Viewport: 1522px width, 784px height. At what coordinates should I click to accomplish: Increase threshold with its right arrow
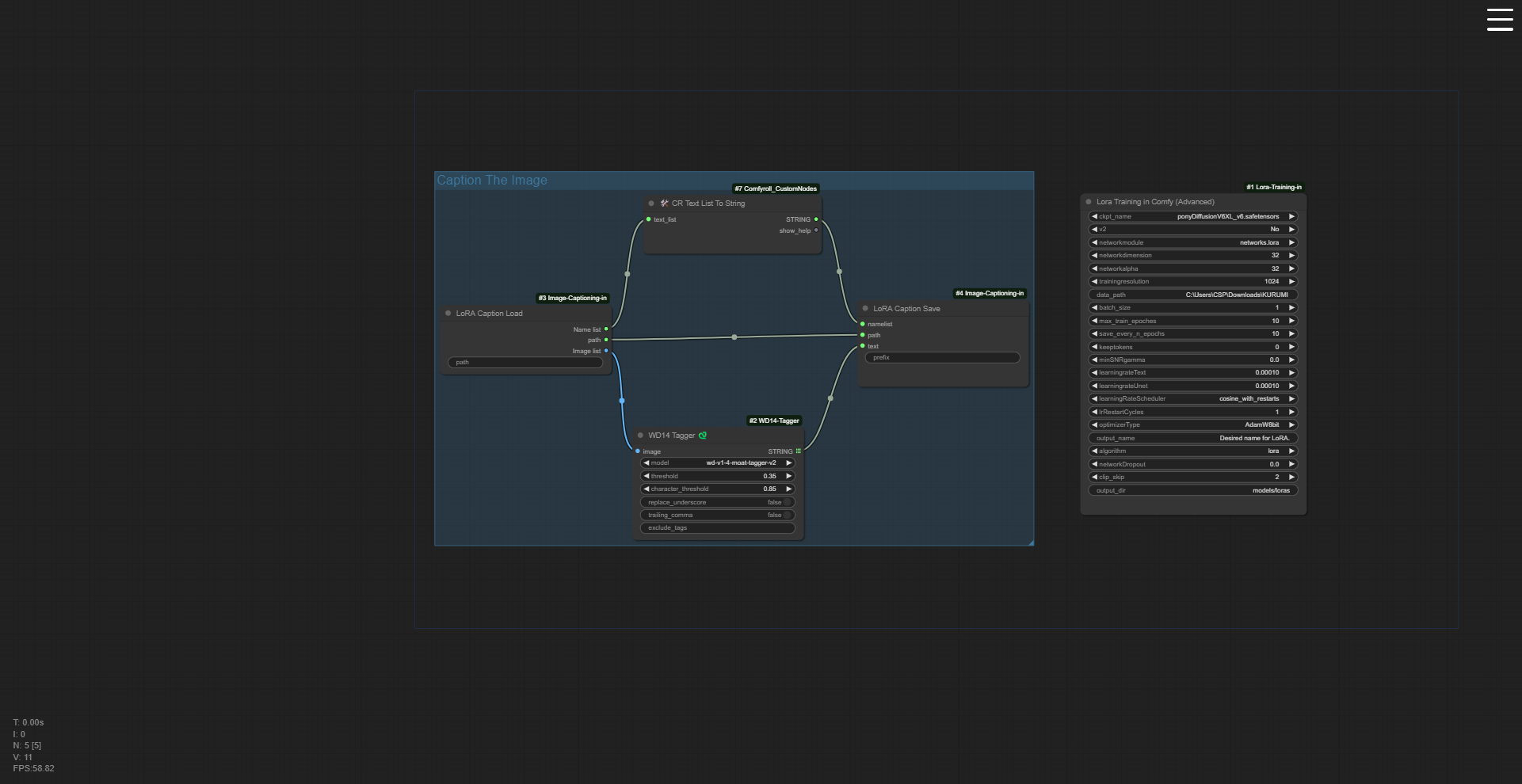(788, 476)
